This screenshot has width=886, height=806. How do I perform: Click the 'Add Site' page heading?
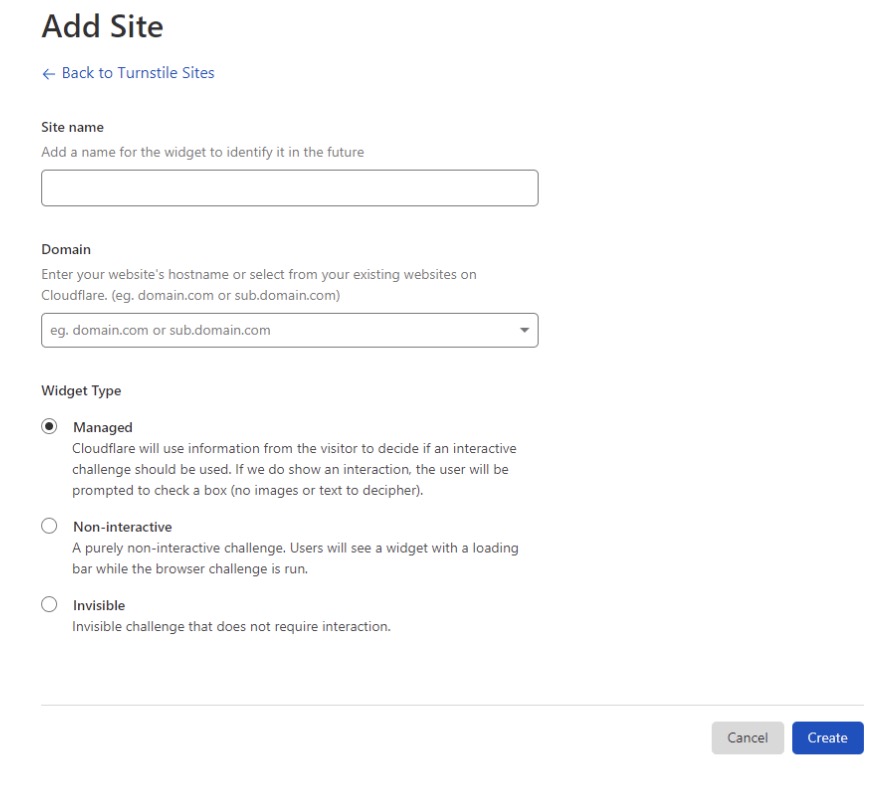tap(102, 27)
